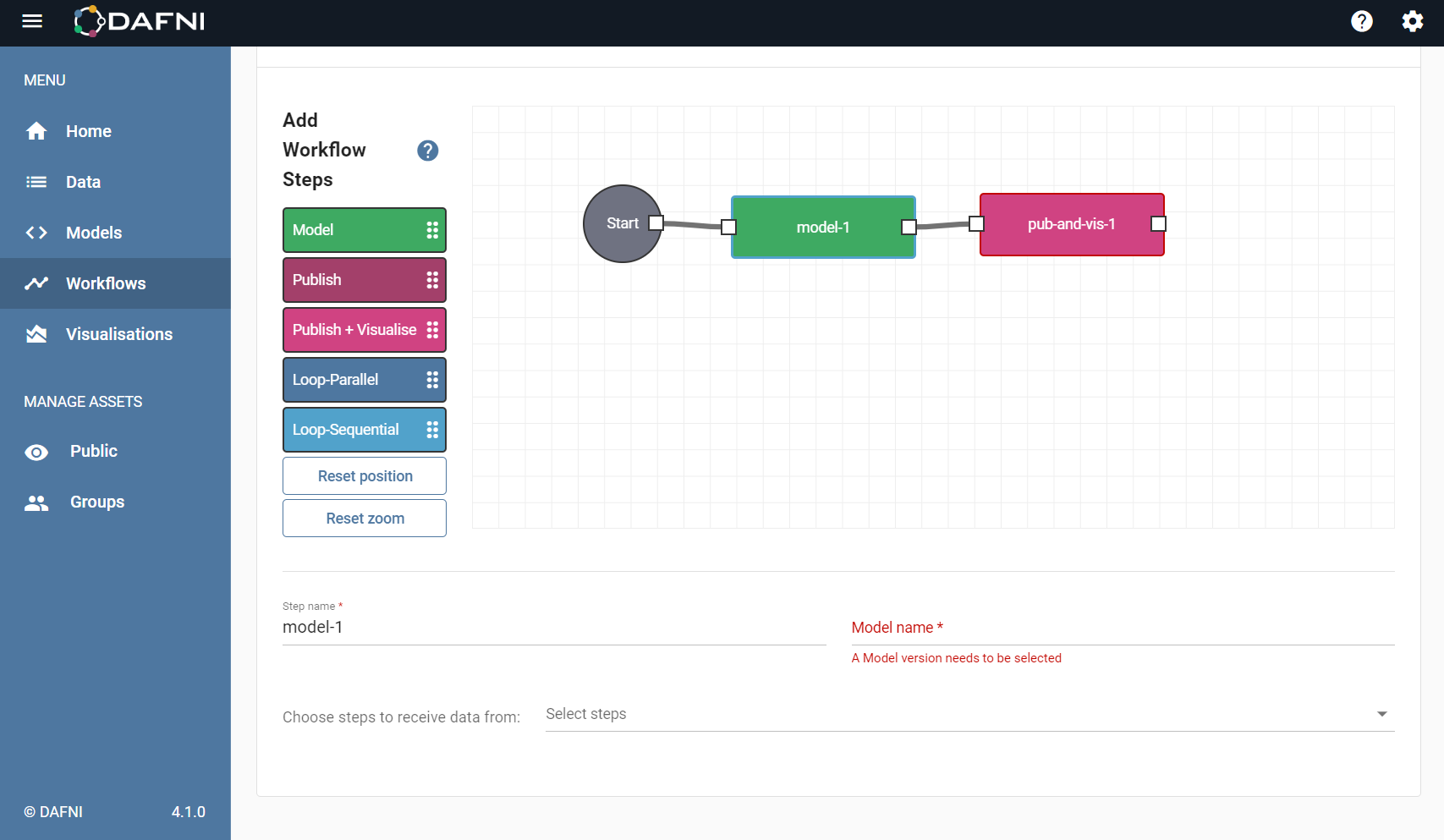Click the Home house icon in sidebar
The image size is (1444, 840).
click(36, 131)
